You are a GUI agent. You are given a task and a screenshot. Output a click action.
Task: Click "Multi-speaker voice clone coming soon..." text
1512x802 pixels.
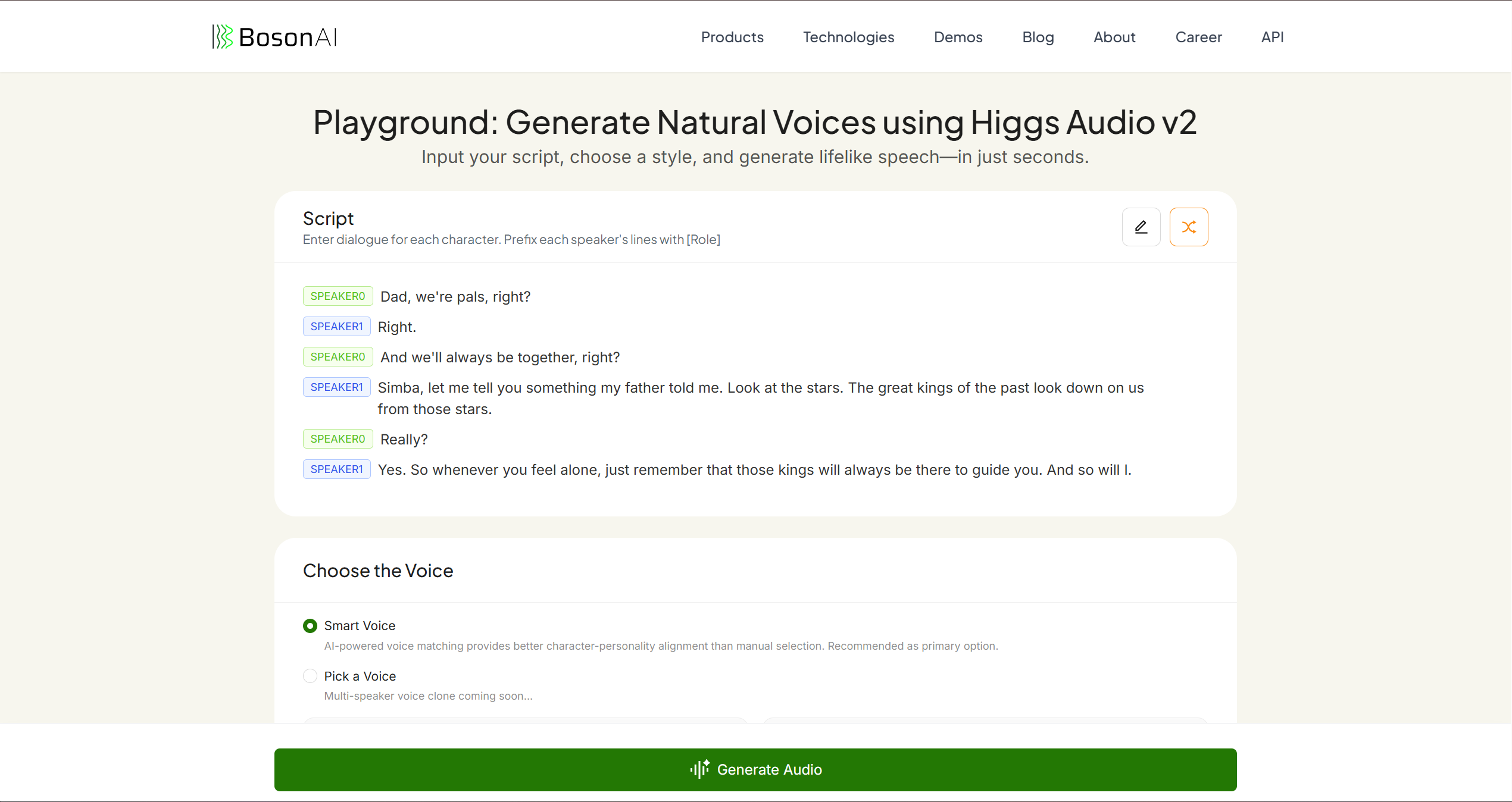pos(428,696)
